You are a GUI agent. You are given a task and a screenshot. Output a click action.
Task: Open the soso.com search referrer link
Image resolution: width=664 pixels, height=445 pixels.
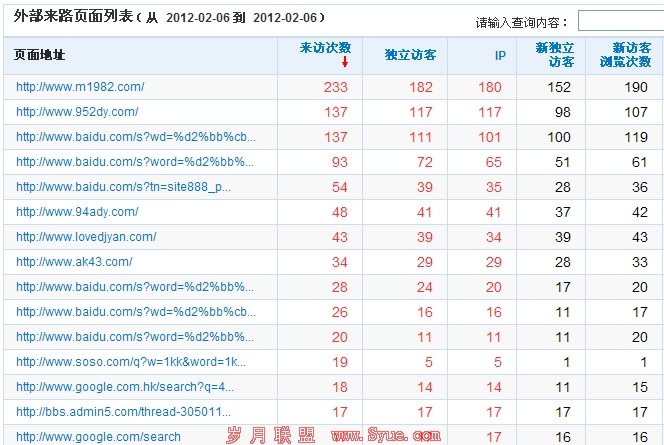click(130, 362)
